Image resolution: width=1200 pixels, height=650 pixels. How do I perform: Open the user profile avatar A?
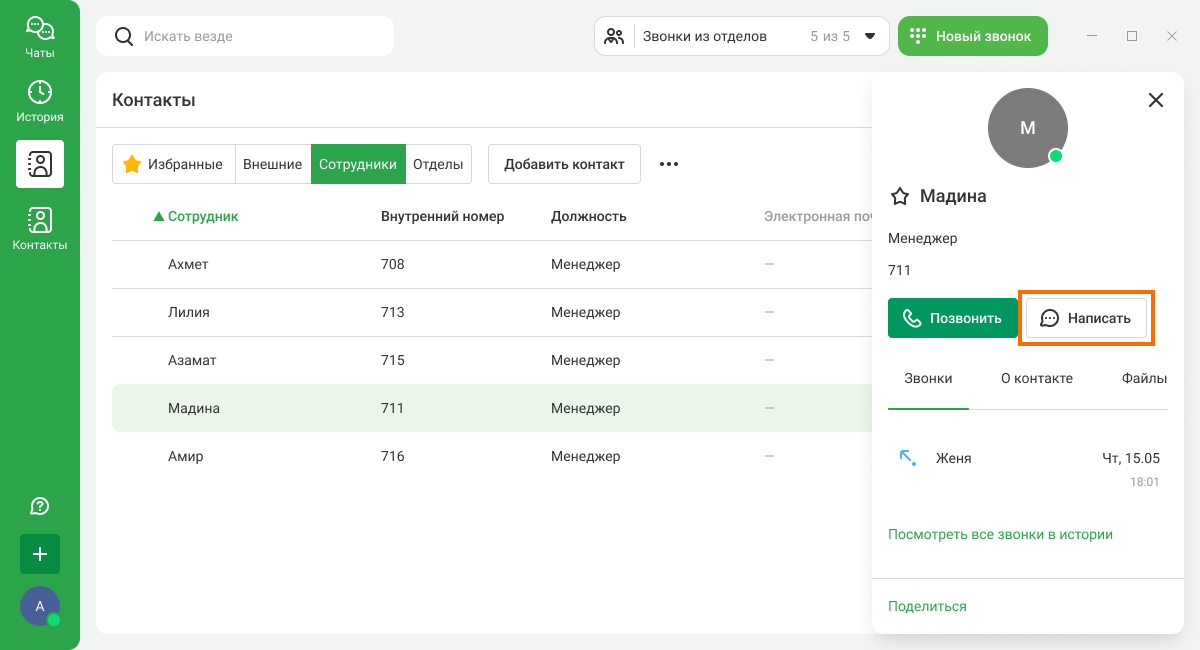point(40,606)
